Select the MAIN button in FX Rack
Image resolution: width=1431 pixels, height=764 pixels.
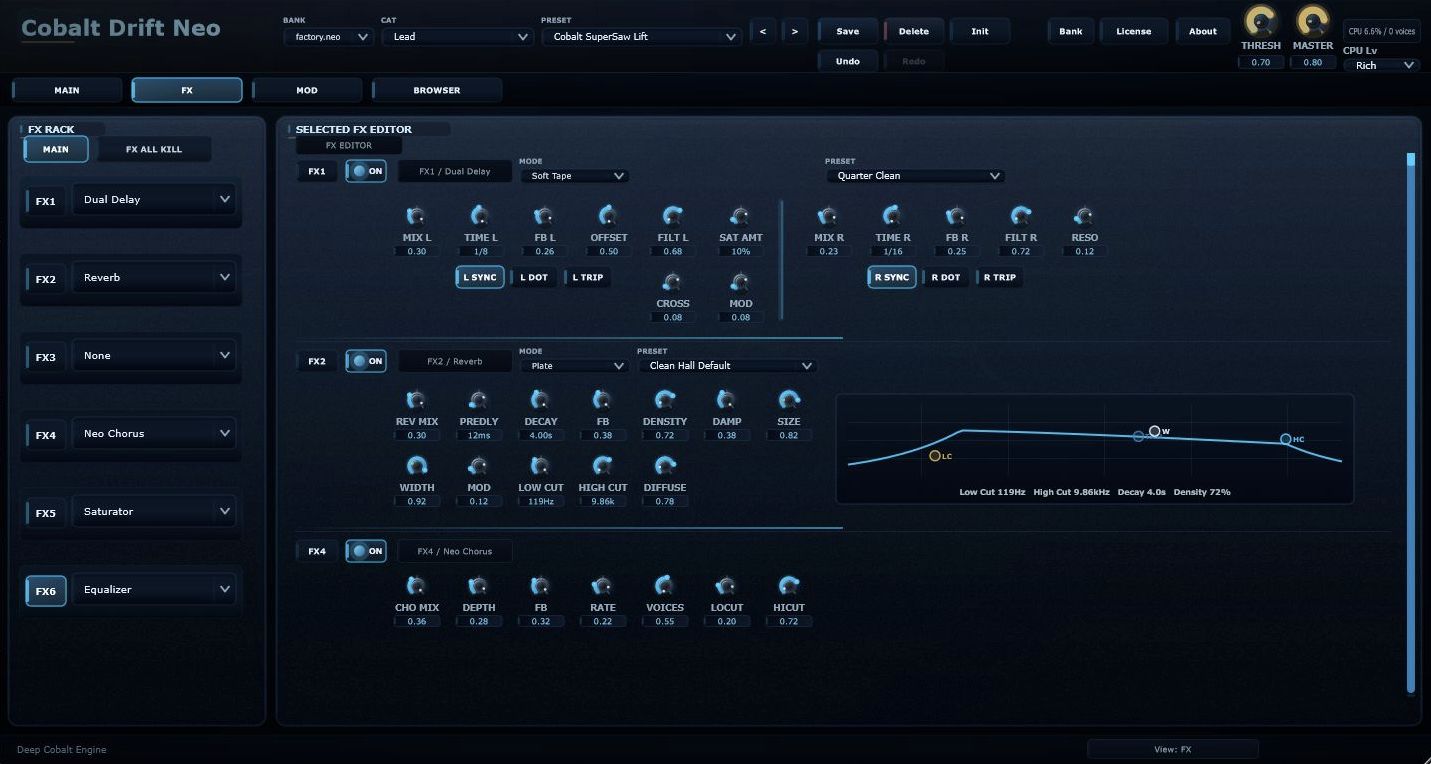pos(56,149)
